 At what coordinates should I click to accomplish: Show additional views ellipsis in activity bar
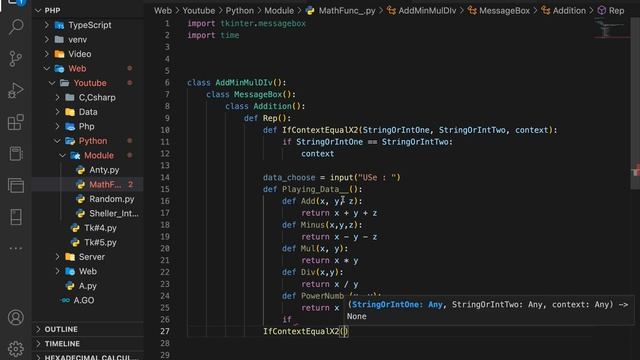click(16, 248)
